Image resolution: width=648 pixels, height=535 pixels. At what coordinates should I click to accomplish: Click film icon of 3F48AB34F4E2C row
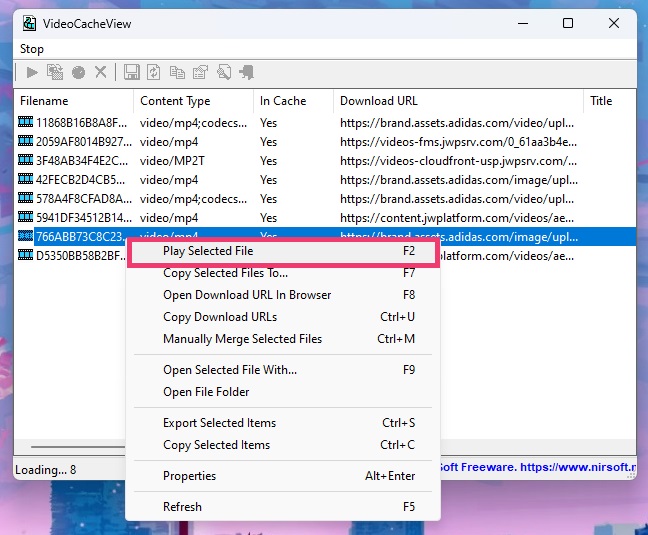[26, 160]
